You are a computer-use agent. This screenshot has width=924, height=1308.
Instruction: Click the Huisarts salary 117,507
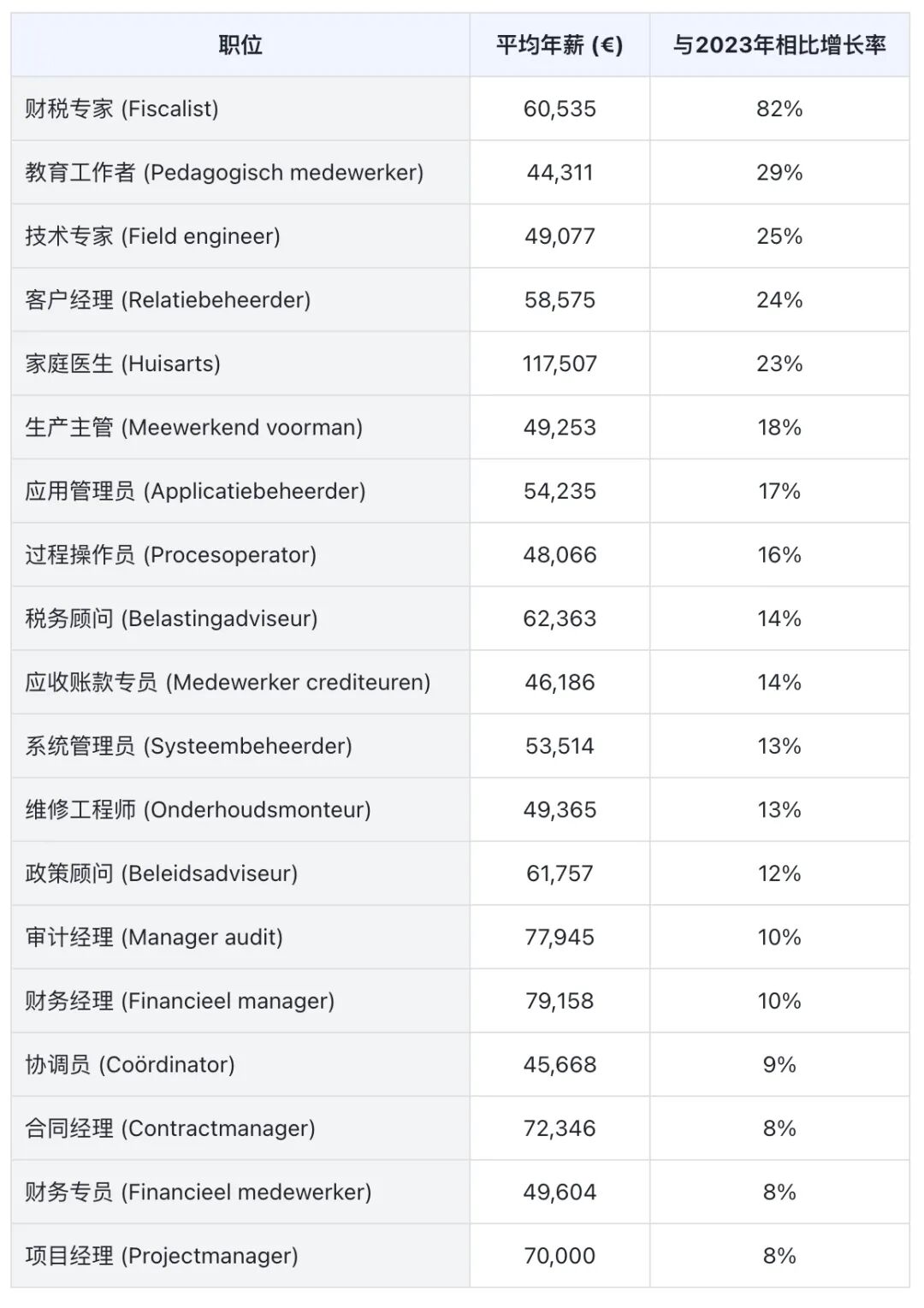[x=560, y=364]
